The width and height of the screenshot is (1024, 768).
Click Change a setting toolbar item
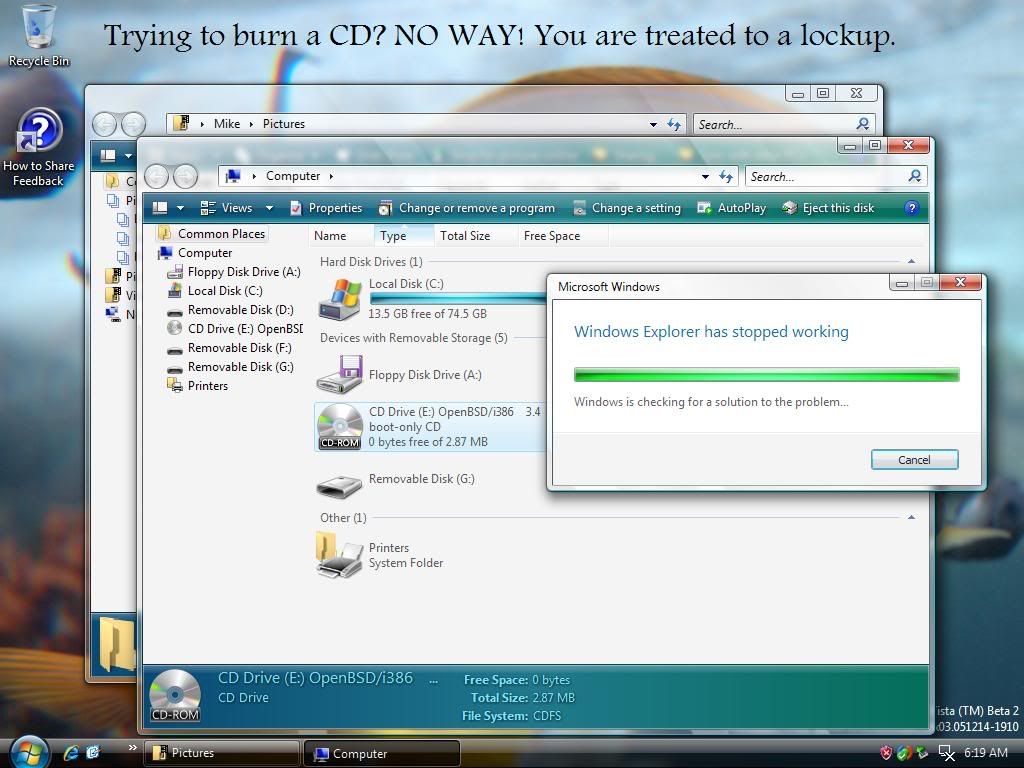[626, 208]
